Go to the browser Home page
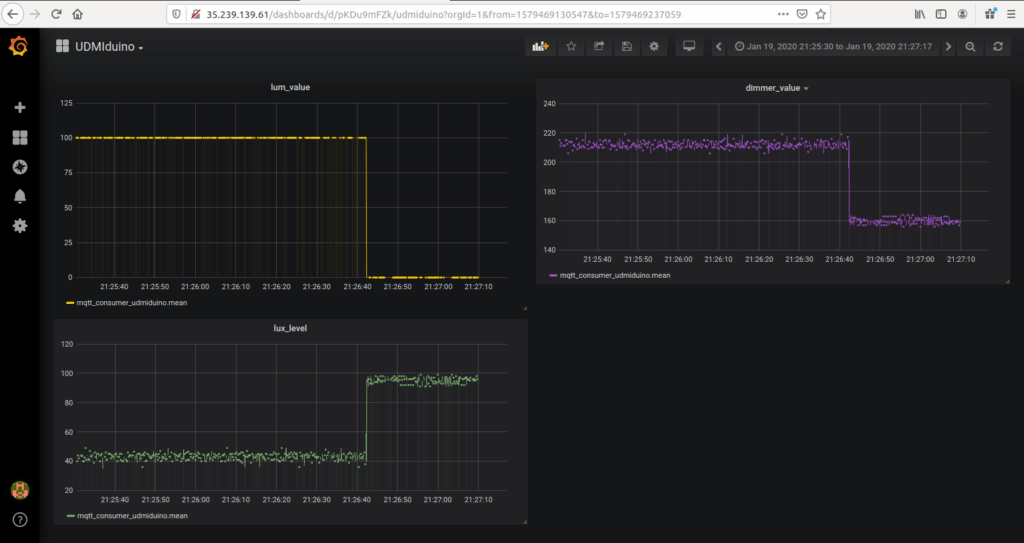The width and height of the screenshot is (1024, 543). 77,14
